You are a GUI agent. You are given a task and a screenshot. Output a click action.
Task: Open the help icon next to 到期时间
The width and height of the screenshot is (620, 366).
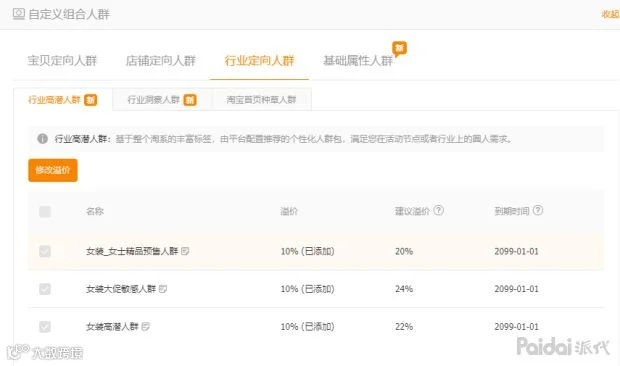pyautogui.click(x=538, y=210)
